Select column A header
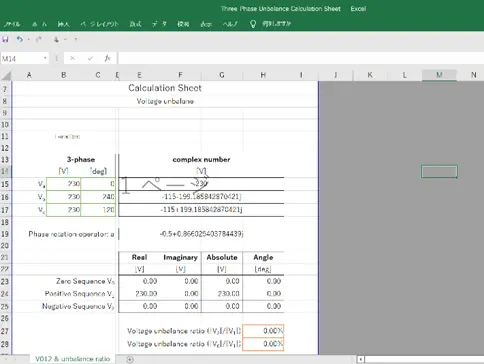484x364 pixels. coord(29,75)
